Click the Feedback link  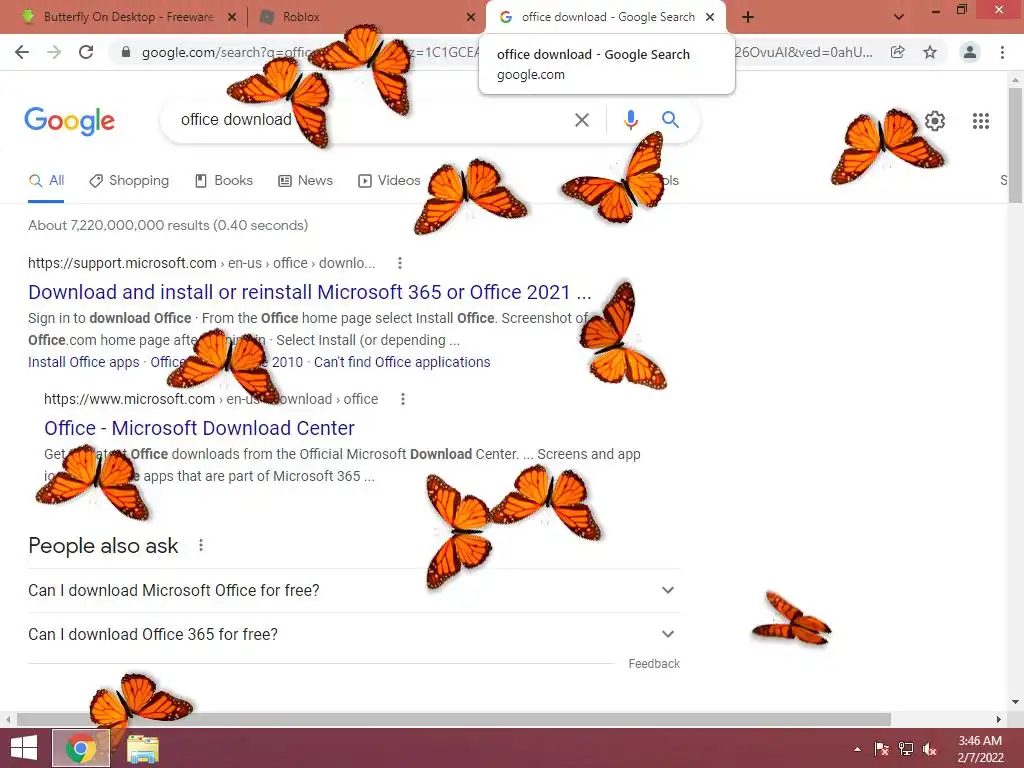pyautogui.click(x=654, y=664)
